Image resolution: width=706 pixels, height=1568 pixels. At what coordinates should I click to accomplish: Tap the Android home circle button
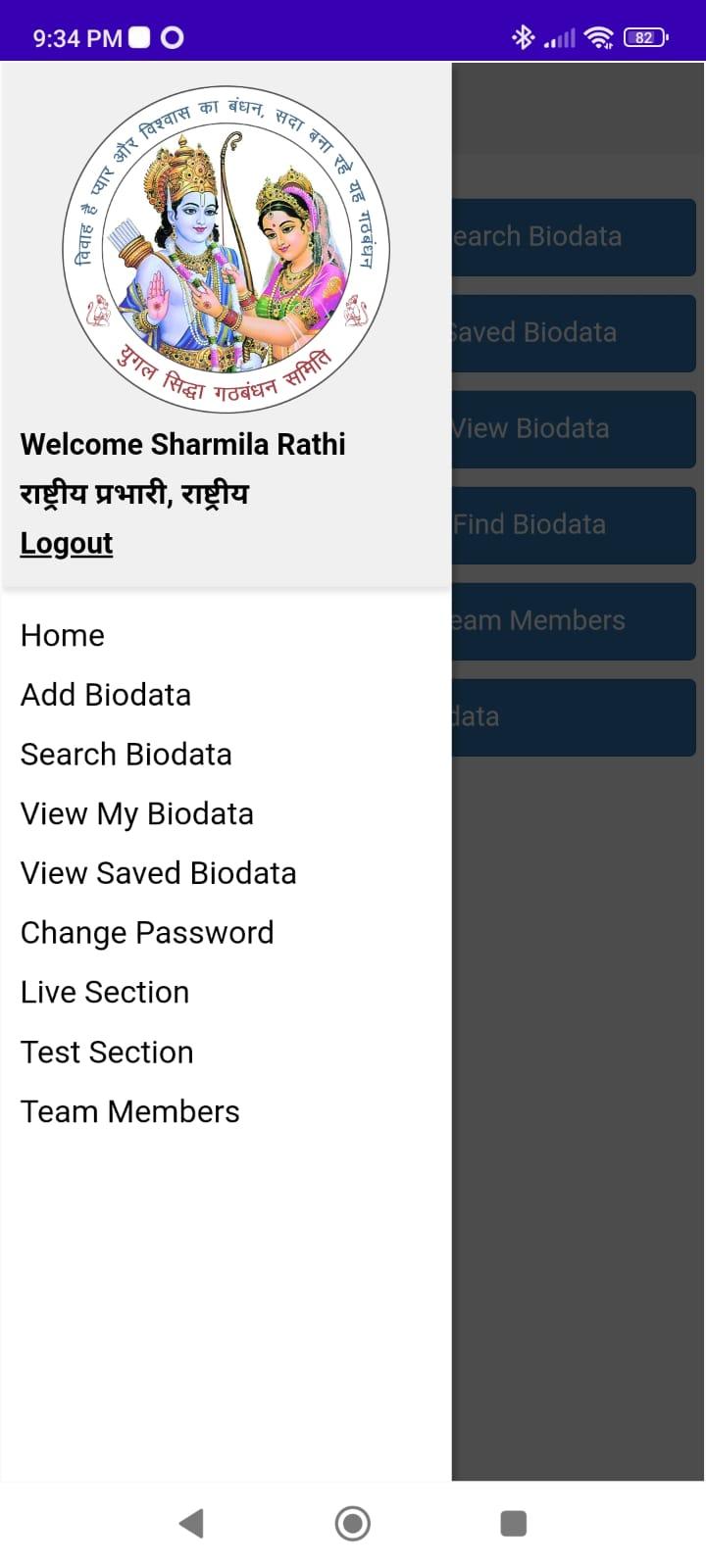tap(353, 1523)
